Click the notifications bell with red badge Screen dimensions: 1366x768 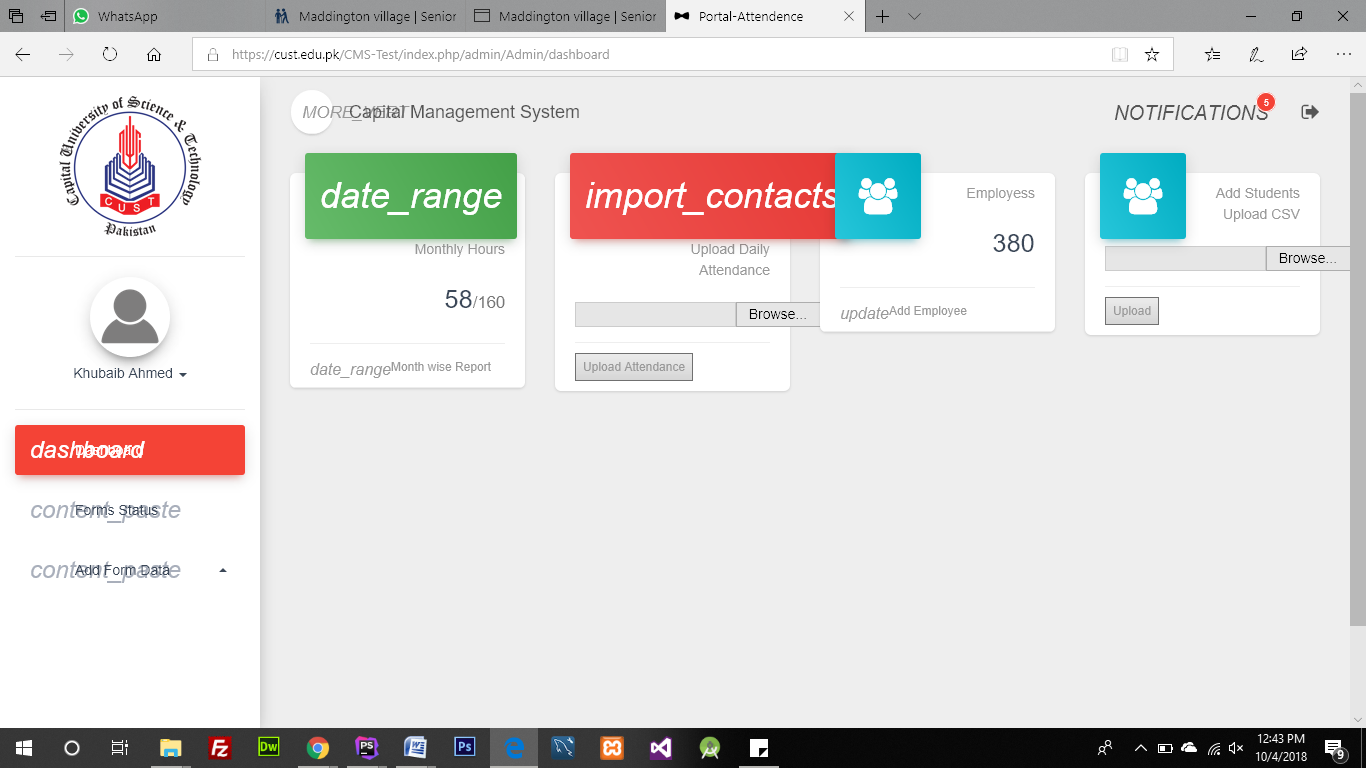point(1192,113)
